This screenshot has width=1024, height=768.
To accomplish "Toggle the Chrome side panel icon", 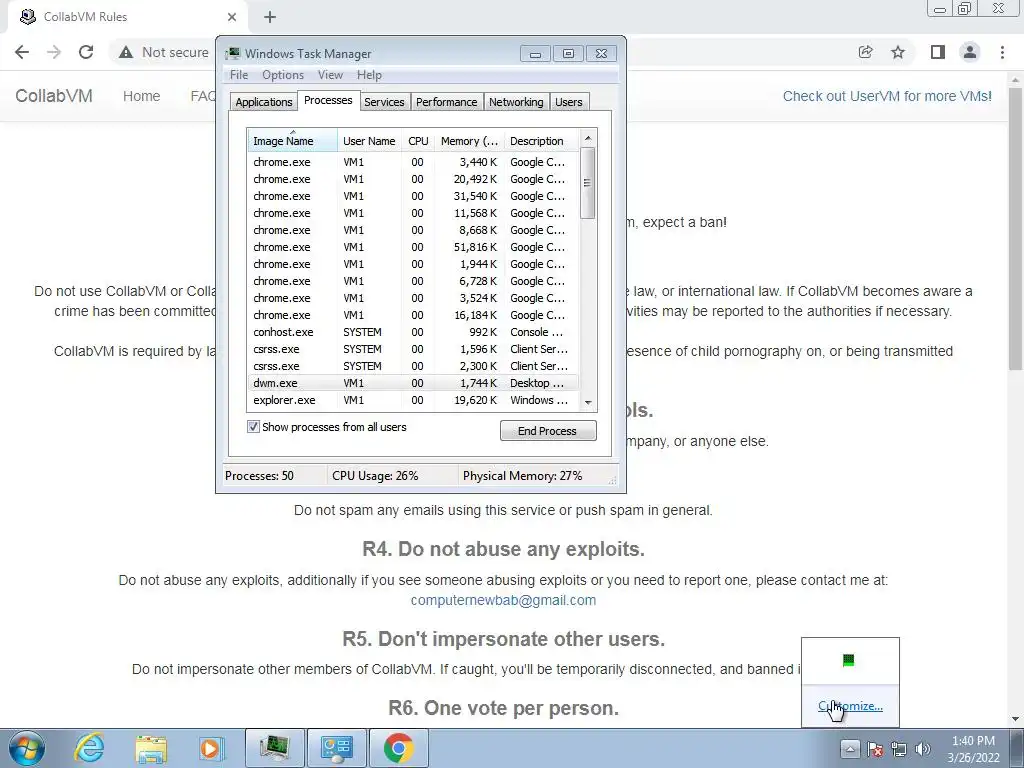I will pos(937,52).
